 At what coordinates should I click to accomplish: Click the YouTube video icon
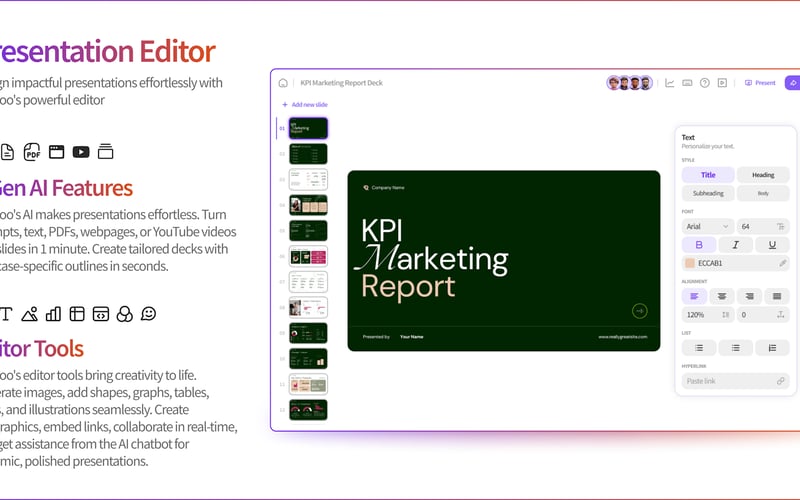click(x=81, y=152)
